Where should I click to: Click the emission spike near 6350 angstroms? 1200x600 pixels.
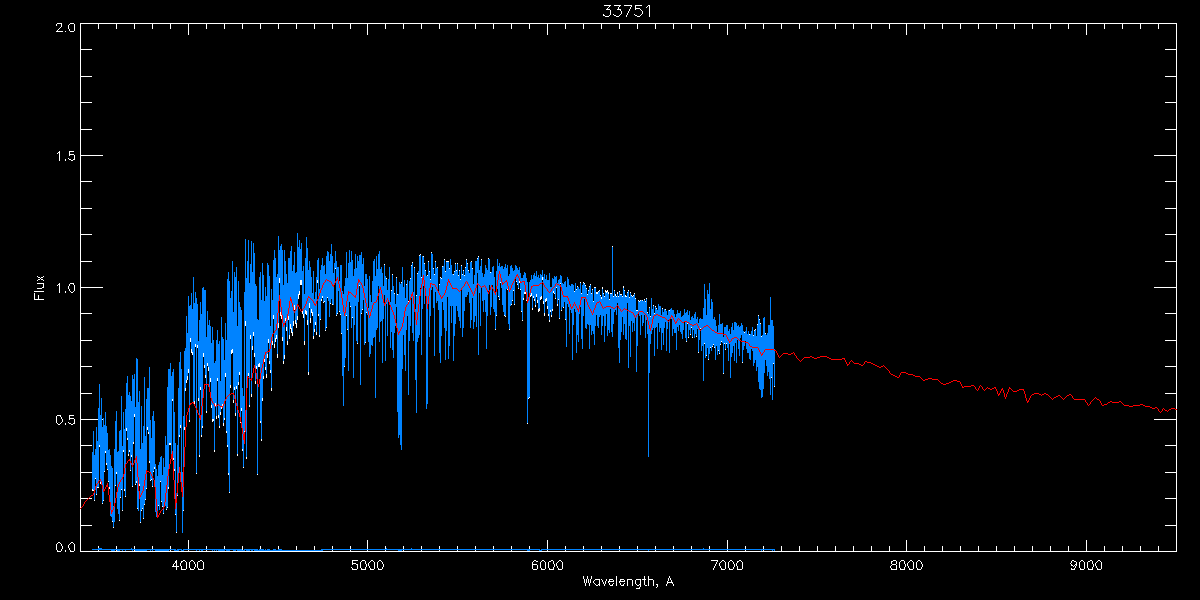[x=612, y=265]
